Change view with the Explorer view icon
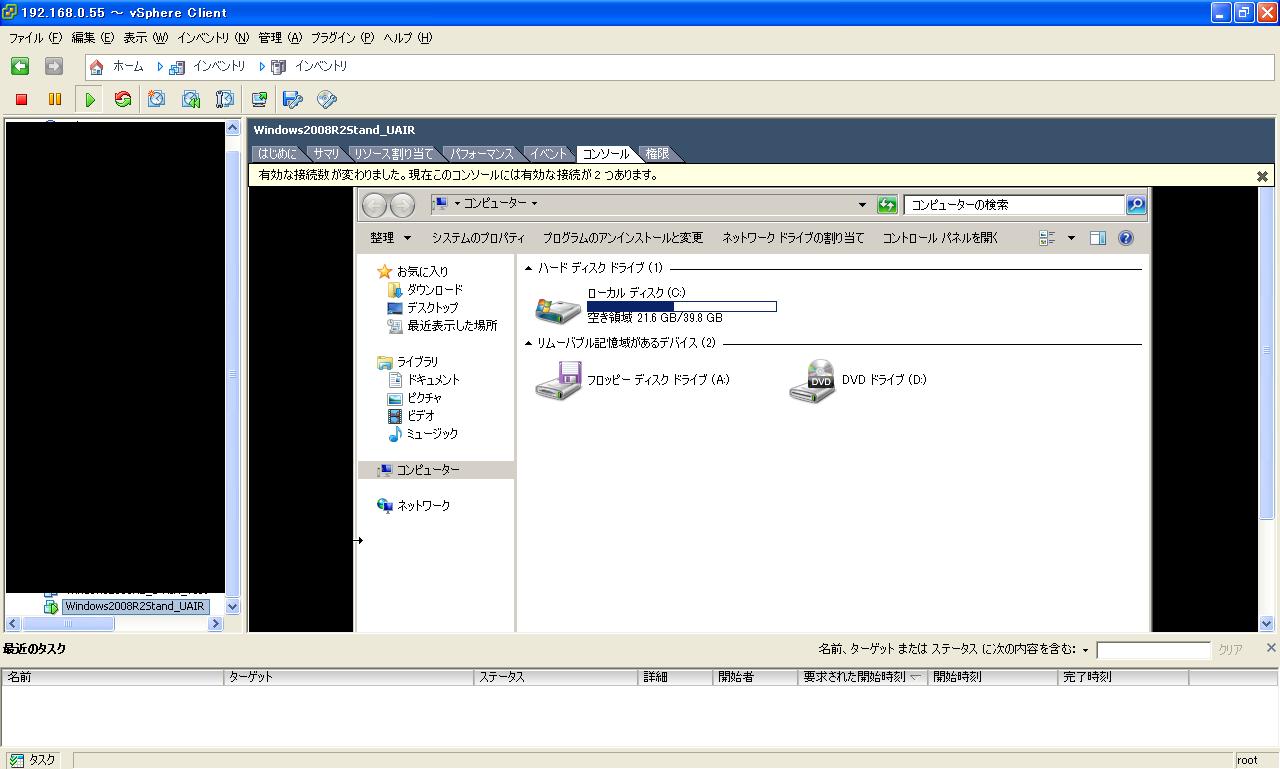The image size is (1280, 769). 1047,238
